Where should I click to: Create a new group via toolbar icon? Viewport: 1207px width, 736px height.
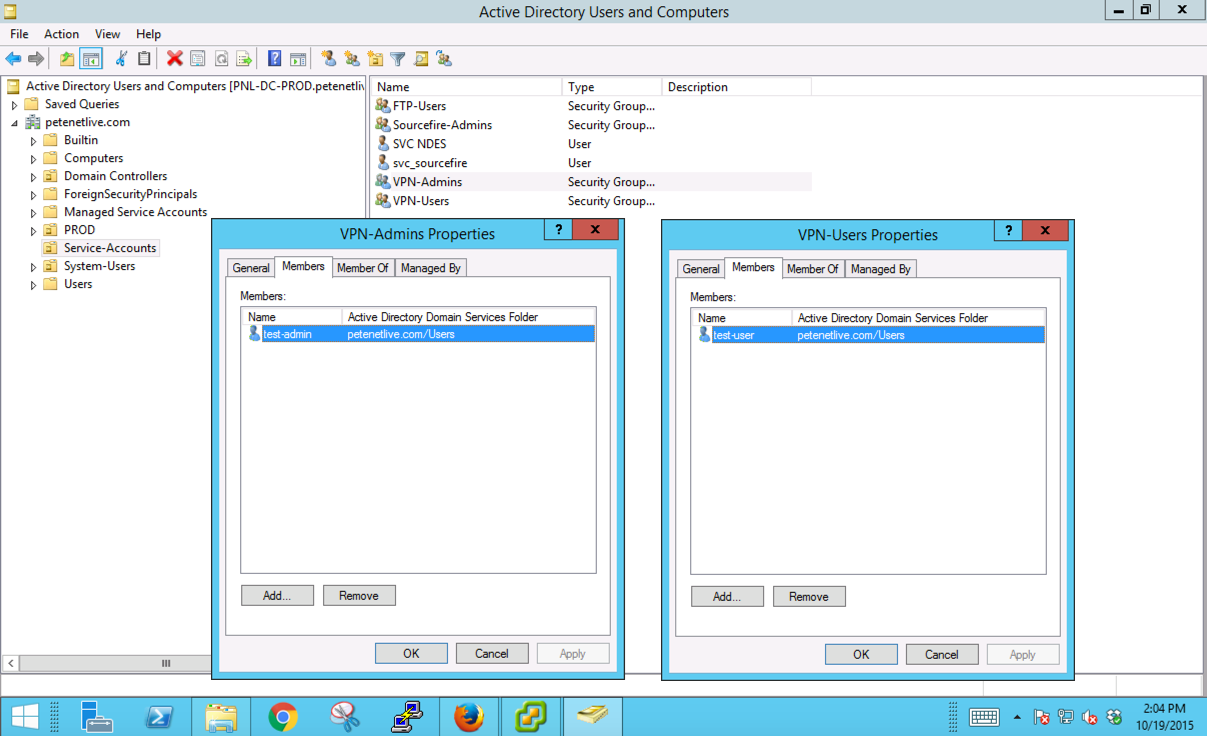click(352, 59)
